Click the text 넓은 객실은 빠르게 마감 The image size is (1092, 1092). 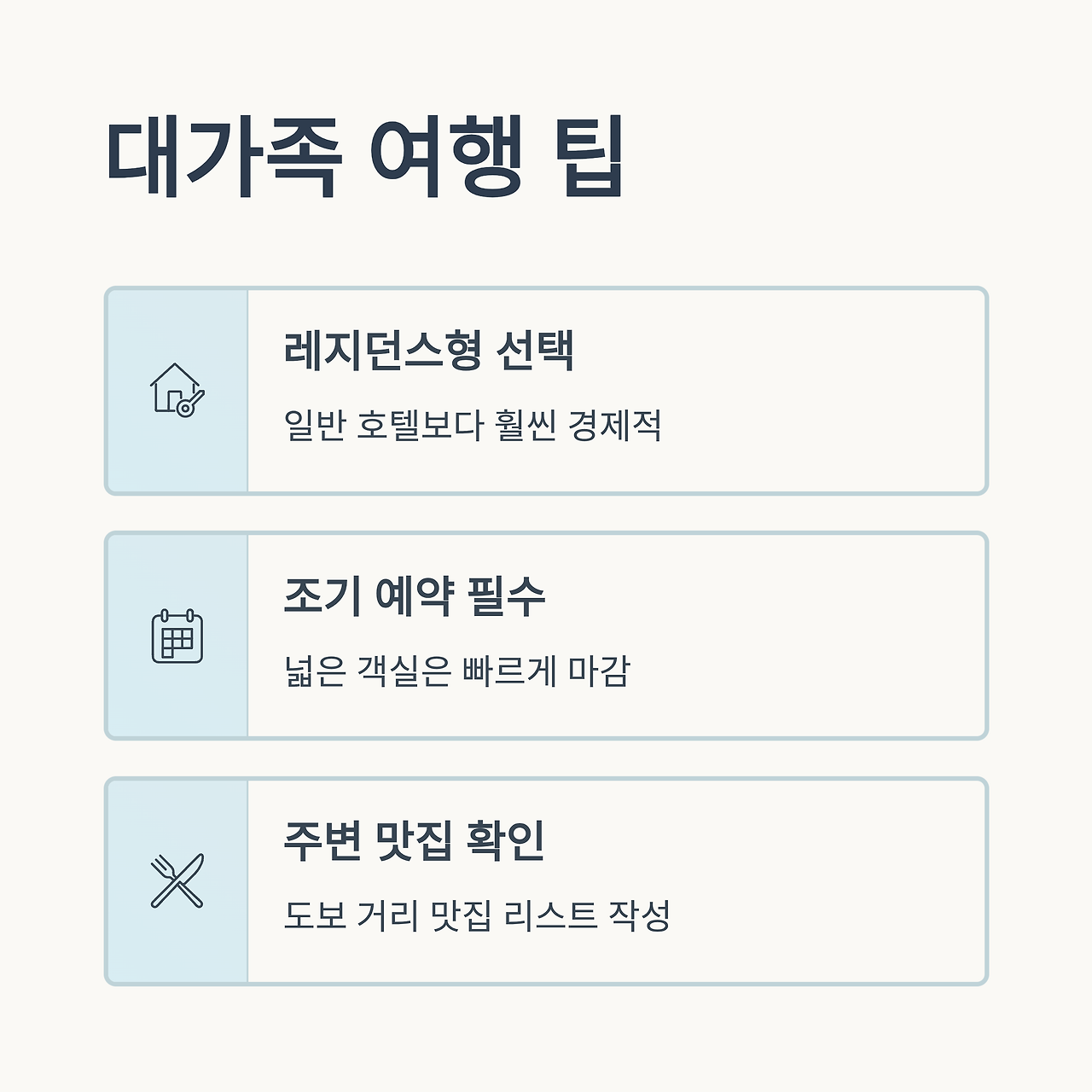tap(457, 671)
